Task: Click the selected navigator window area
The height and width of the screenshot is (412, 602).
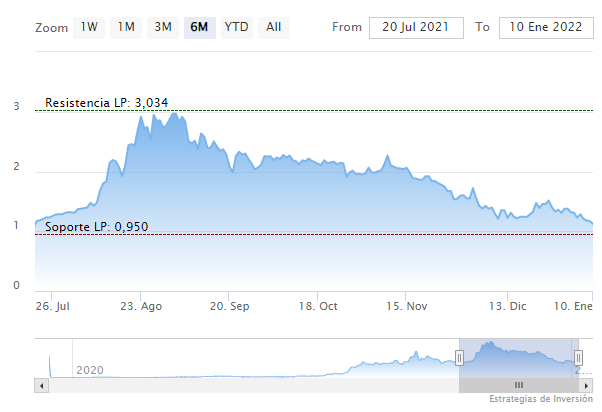Action: [519, 358]
